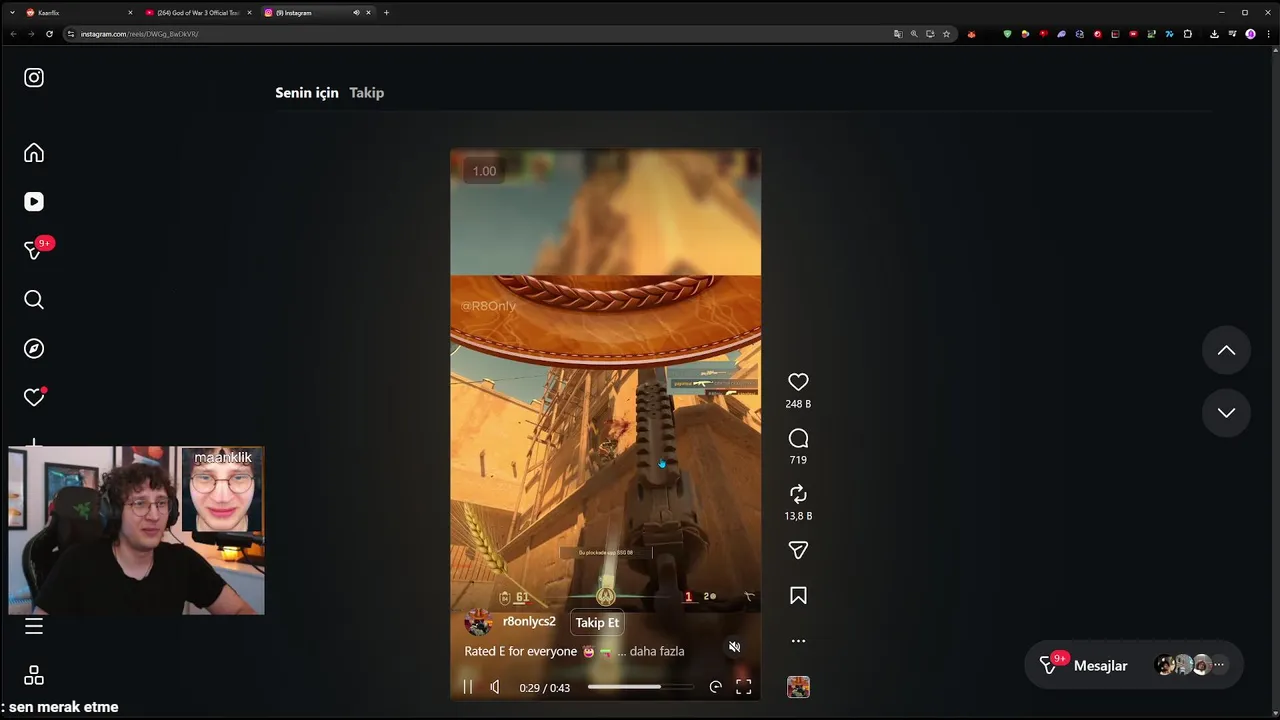1280x720 pixels.
Task: Open the playback speed control icon
Action: [715, 687]
